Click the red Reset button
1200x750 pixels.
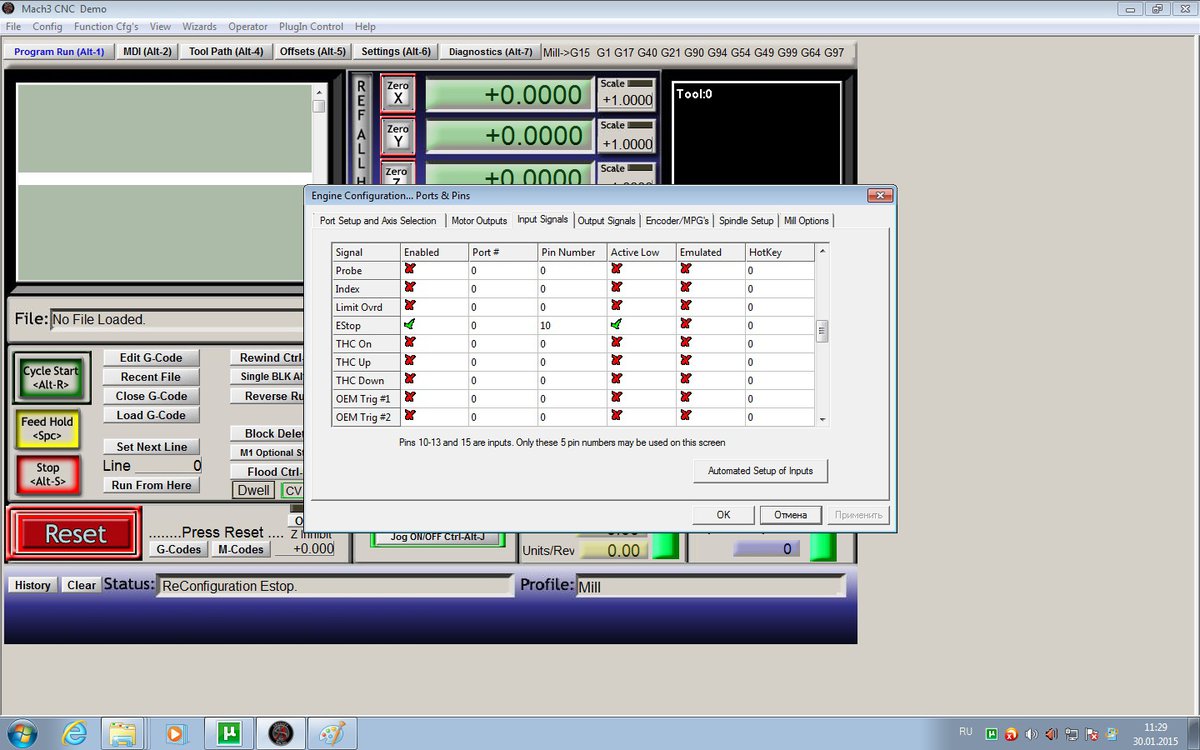coord(75,534)
